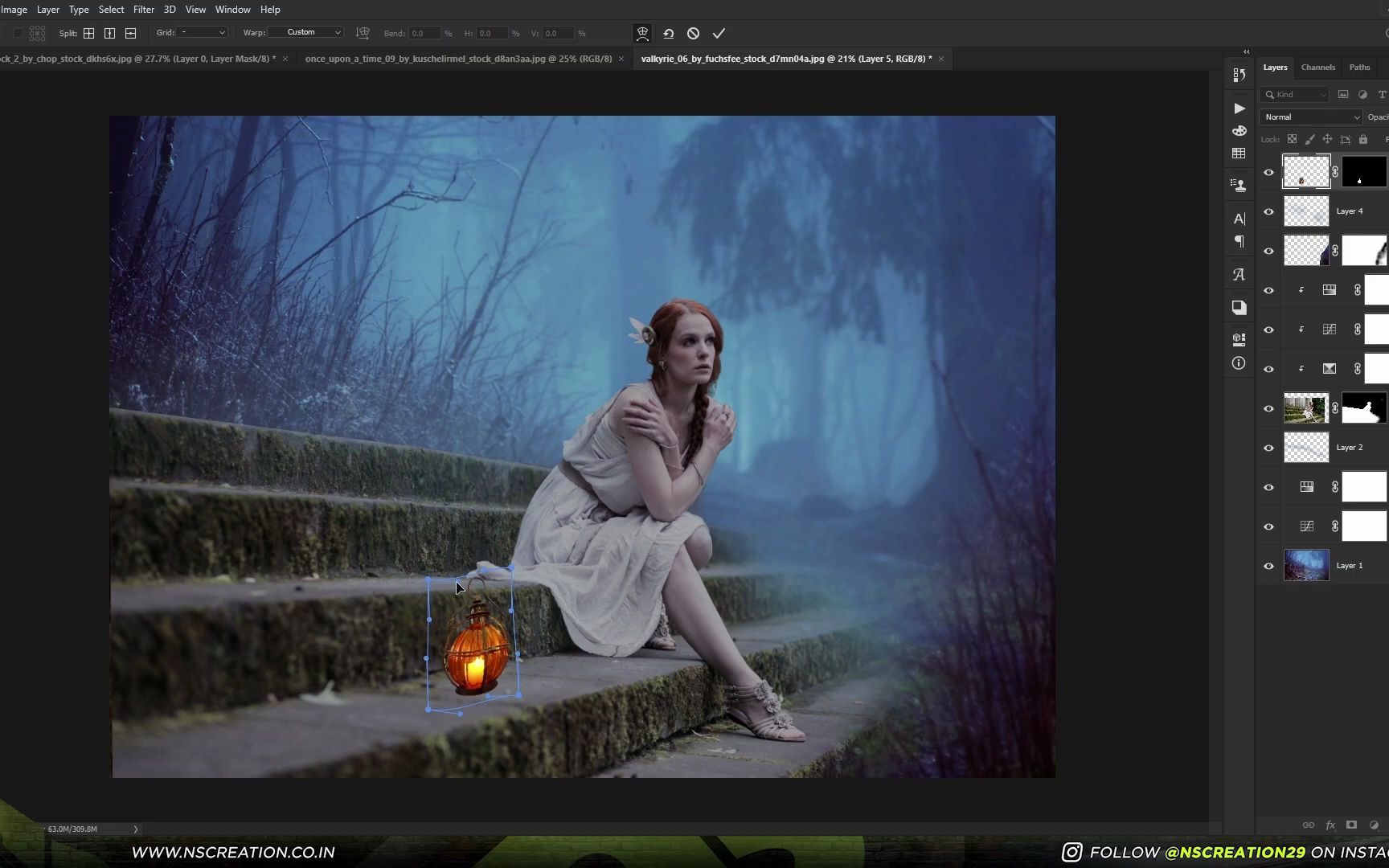Open the Window menu
Viewport: 1389px width, 868px height.
tap(232, 10)
